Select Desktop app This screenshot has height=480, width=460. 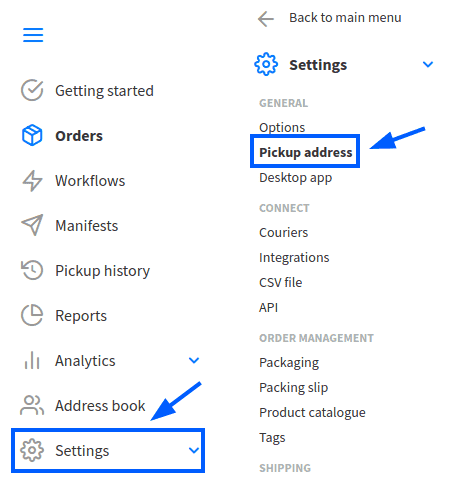(295, 178)
